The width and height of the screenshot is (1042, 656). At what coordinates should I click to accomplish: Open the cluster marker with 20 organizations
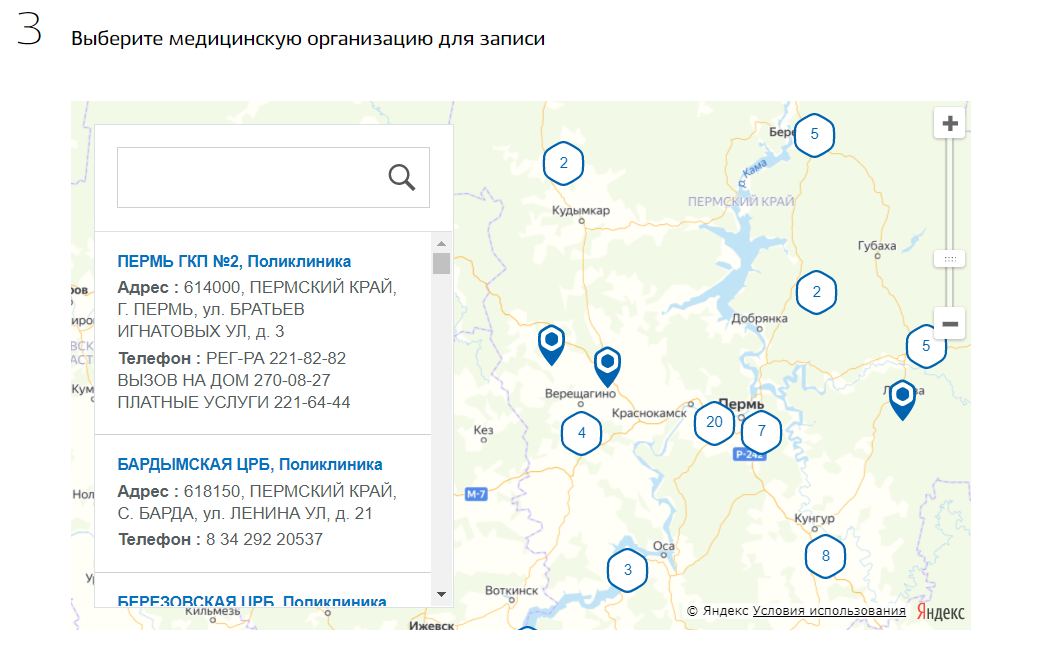click(x=714, y=422)
